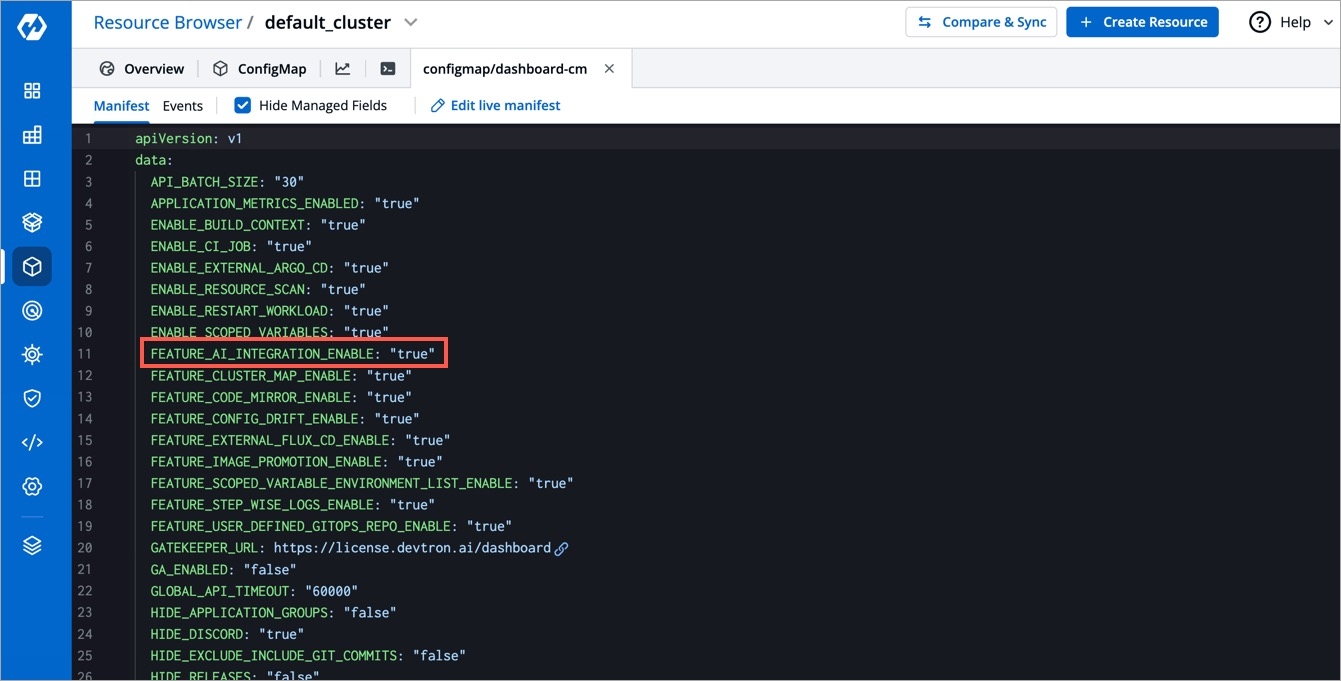Click the link icon next to GATEKEEPER_URL

[x=562, y=548]
